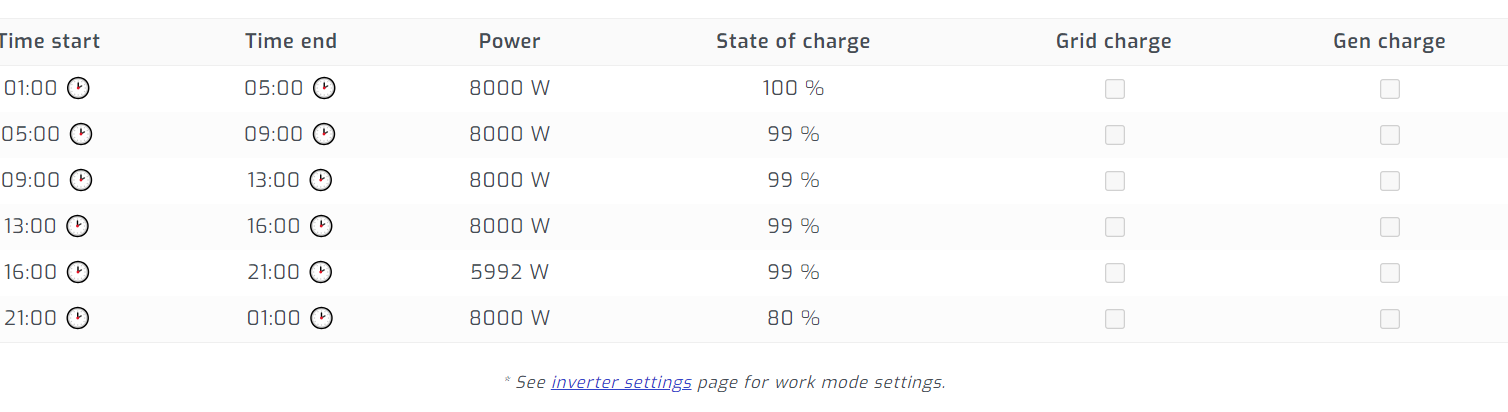Edit the 5992 W power value
The image size is (1508, 412).
(509, 272)
